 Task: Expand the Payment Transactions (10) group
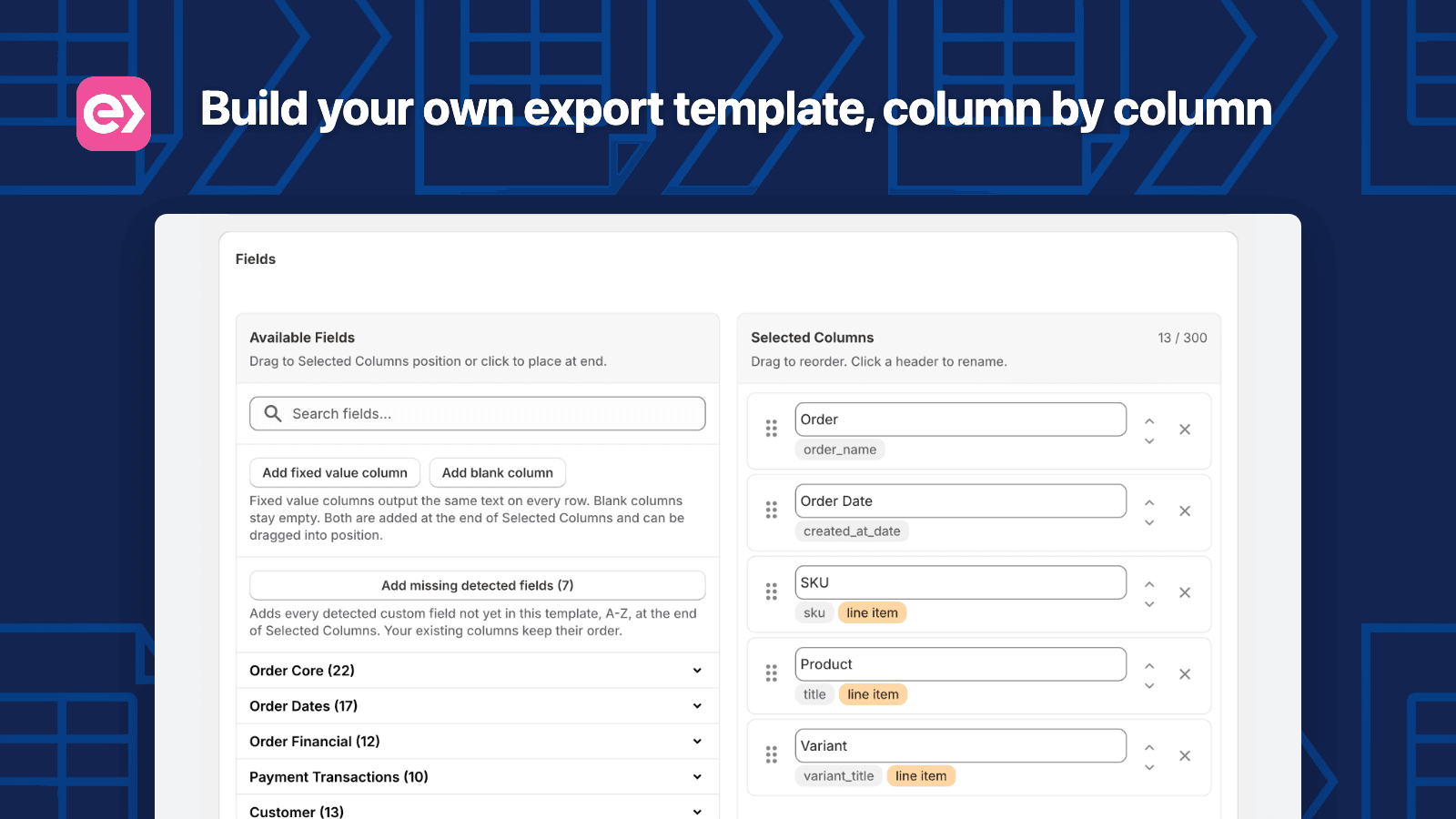click(x=477, y=777)
